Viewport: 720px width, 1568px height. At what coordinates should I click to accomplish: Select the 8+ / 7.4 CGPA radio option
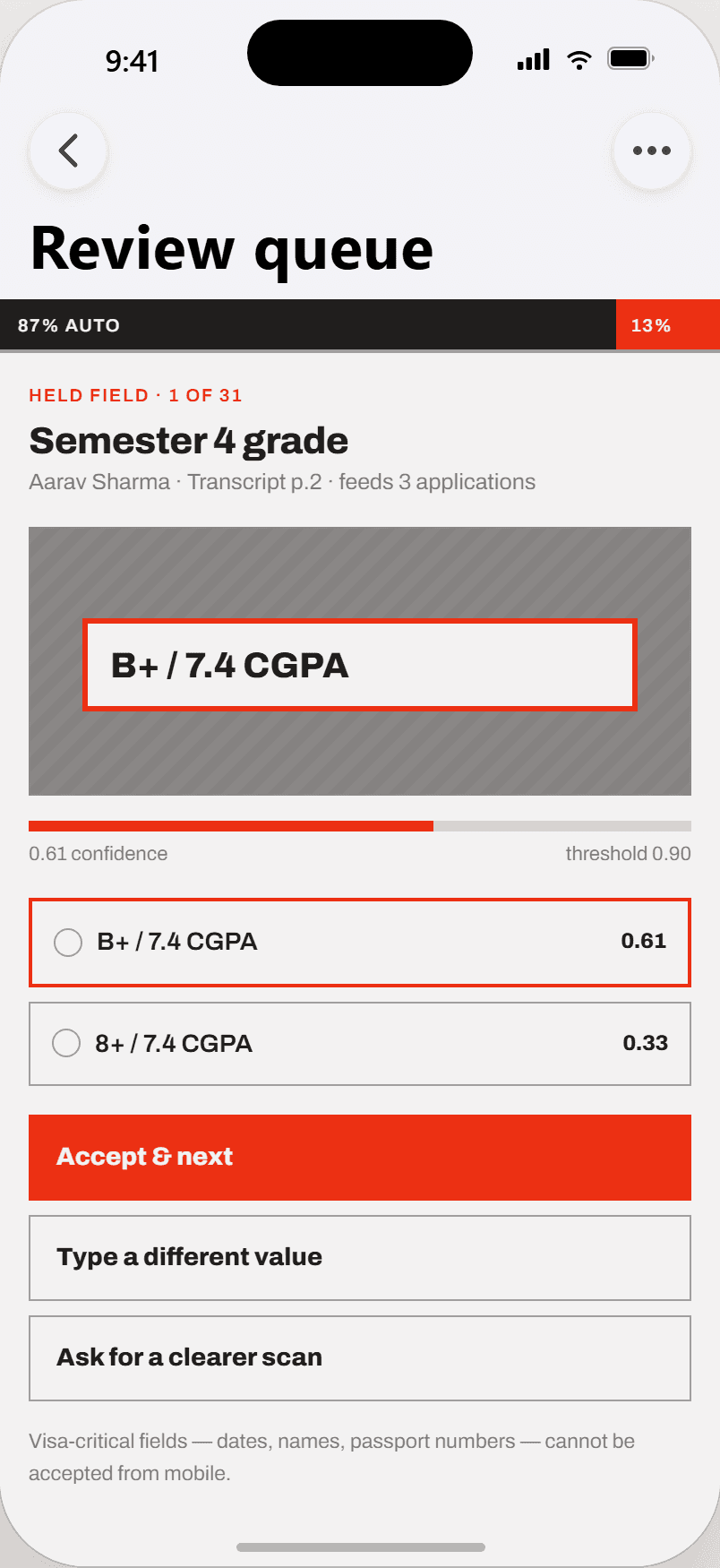tap(360, 1044)
